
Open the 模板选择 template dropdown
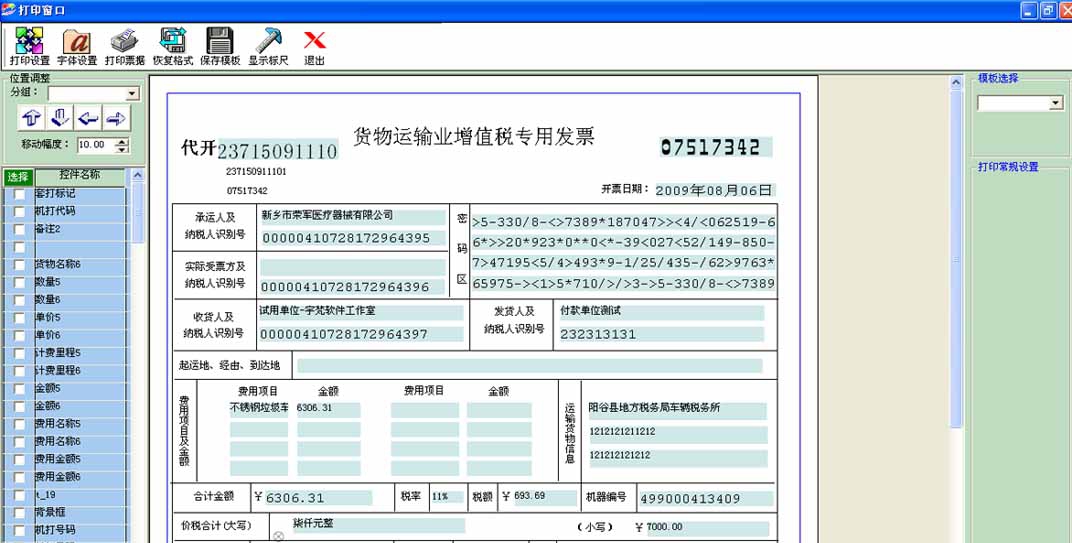[1056, 103]
